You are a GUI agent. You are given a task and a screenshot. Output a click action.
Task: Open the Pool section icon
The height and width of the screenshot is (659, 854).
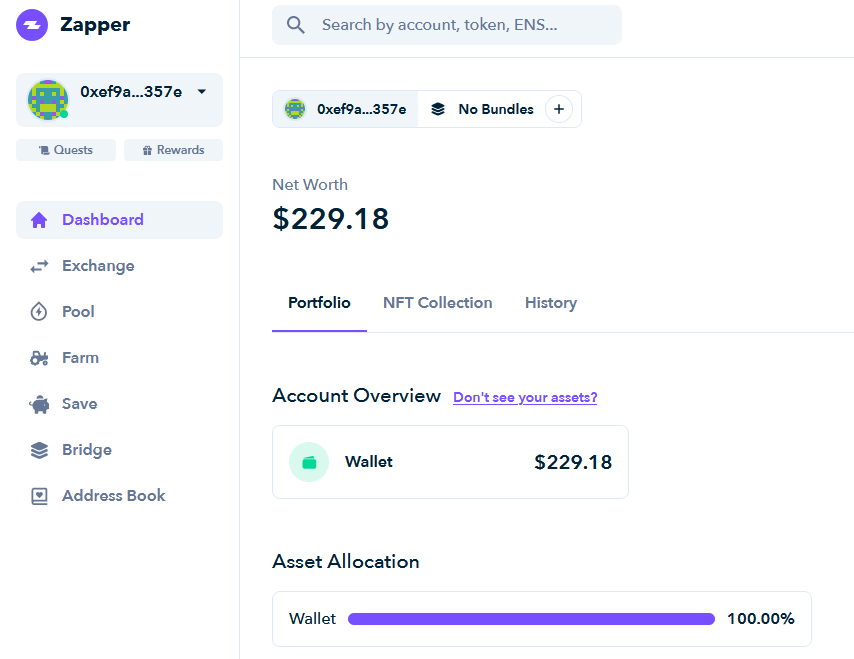click(x=37, y=311)
